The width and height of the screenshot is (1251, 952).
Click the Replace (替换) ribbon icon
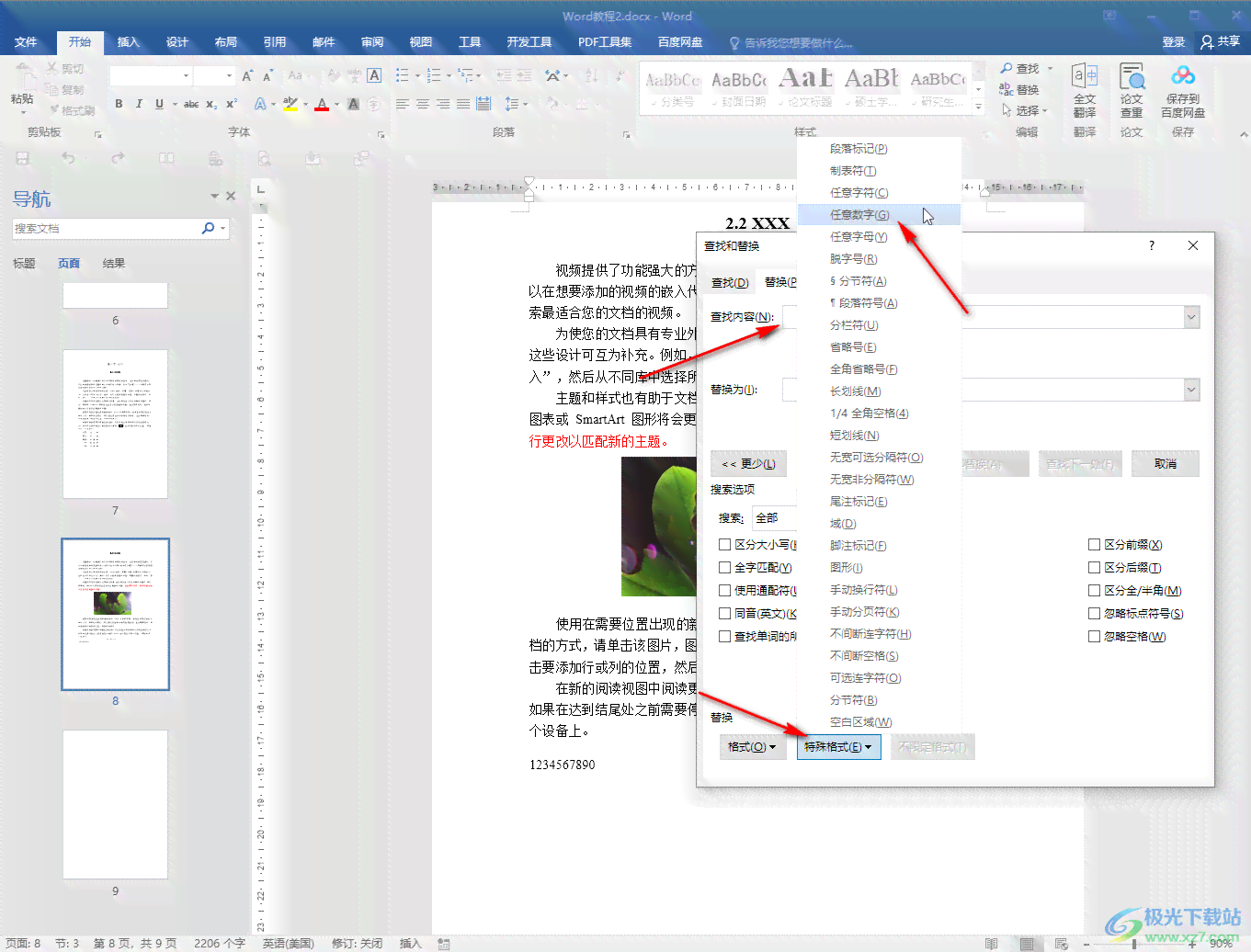(1019, 90)
